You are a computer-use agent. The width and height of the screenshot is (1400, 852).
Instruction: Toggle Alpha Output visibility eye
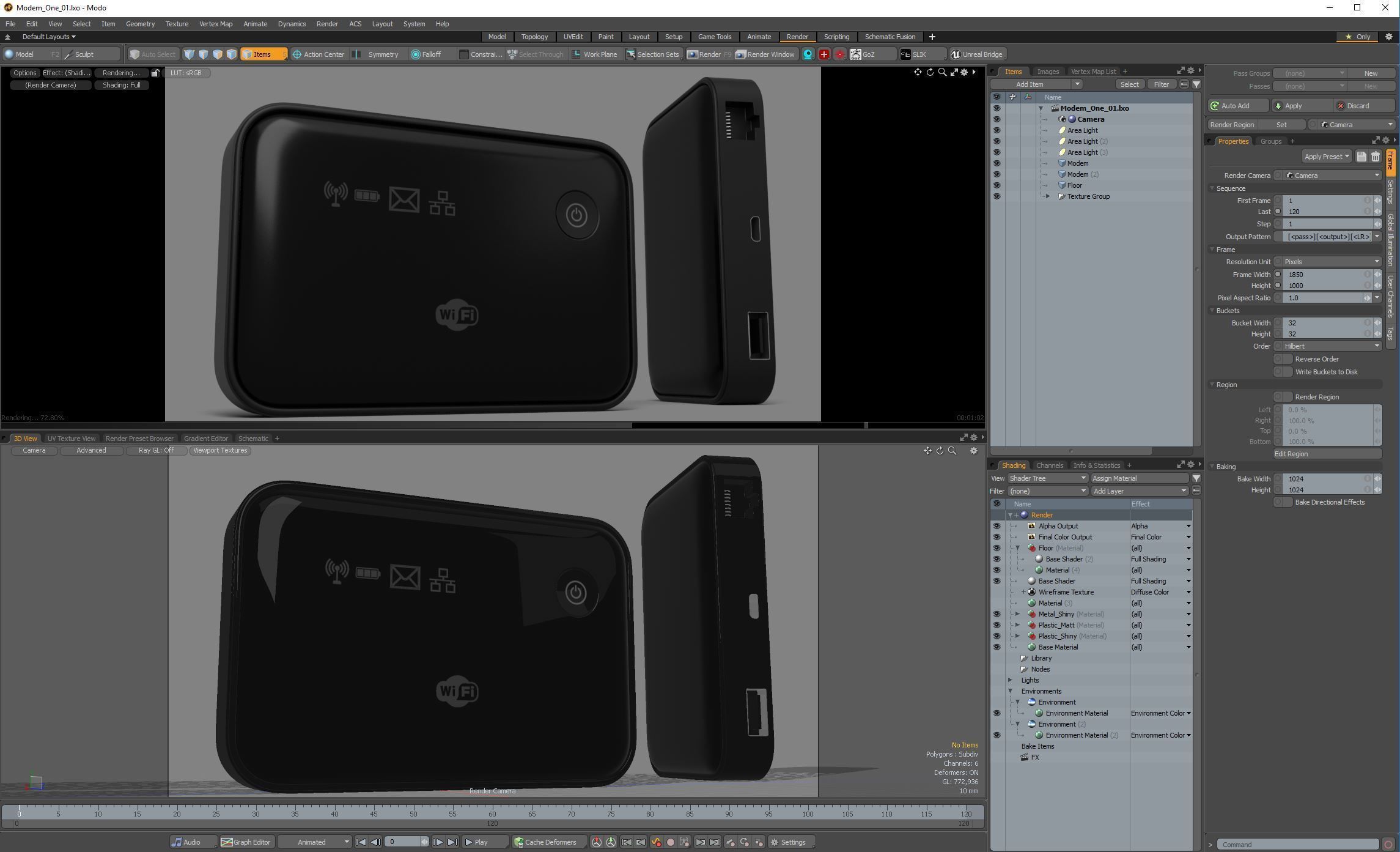[997, 526]
